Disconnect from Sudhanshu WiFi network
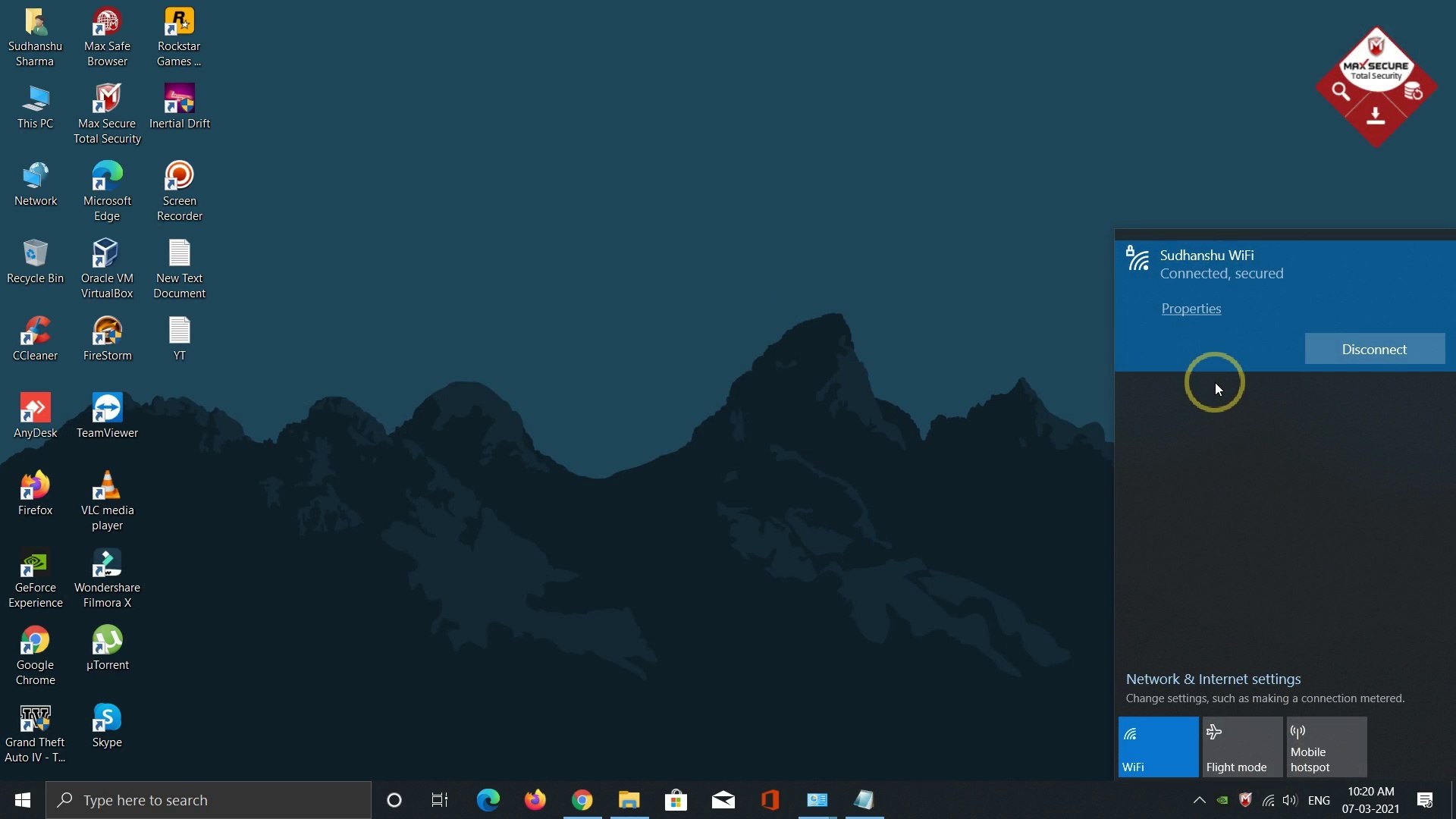The width and height of the screenshot is (1456, 819). click(x=1373, y=349)
